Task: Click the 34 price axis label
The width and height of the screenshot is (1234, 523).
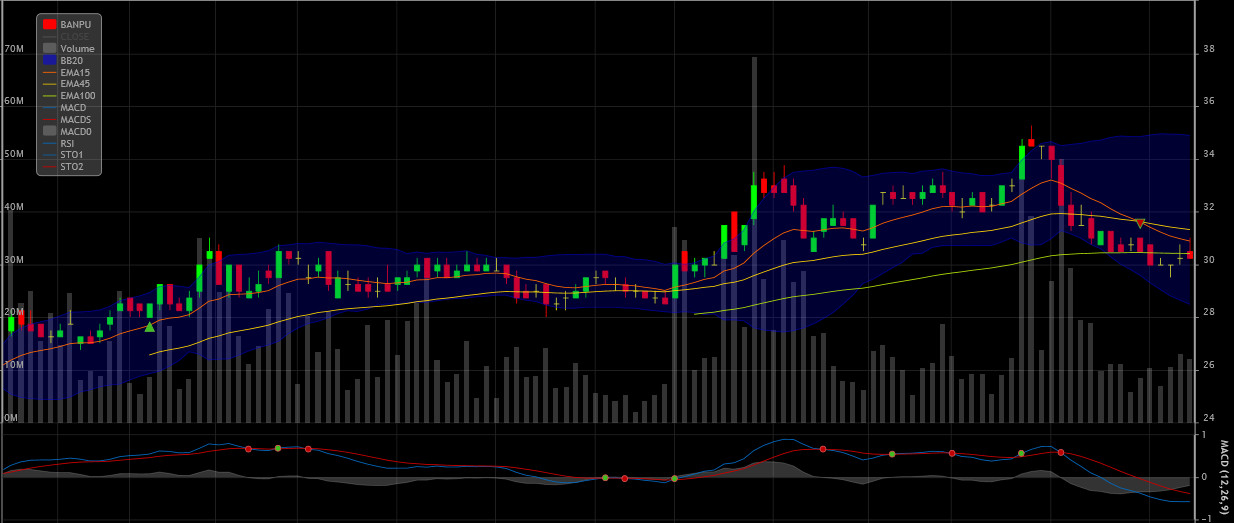Action: click(1208, 155)
